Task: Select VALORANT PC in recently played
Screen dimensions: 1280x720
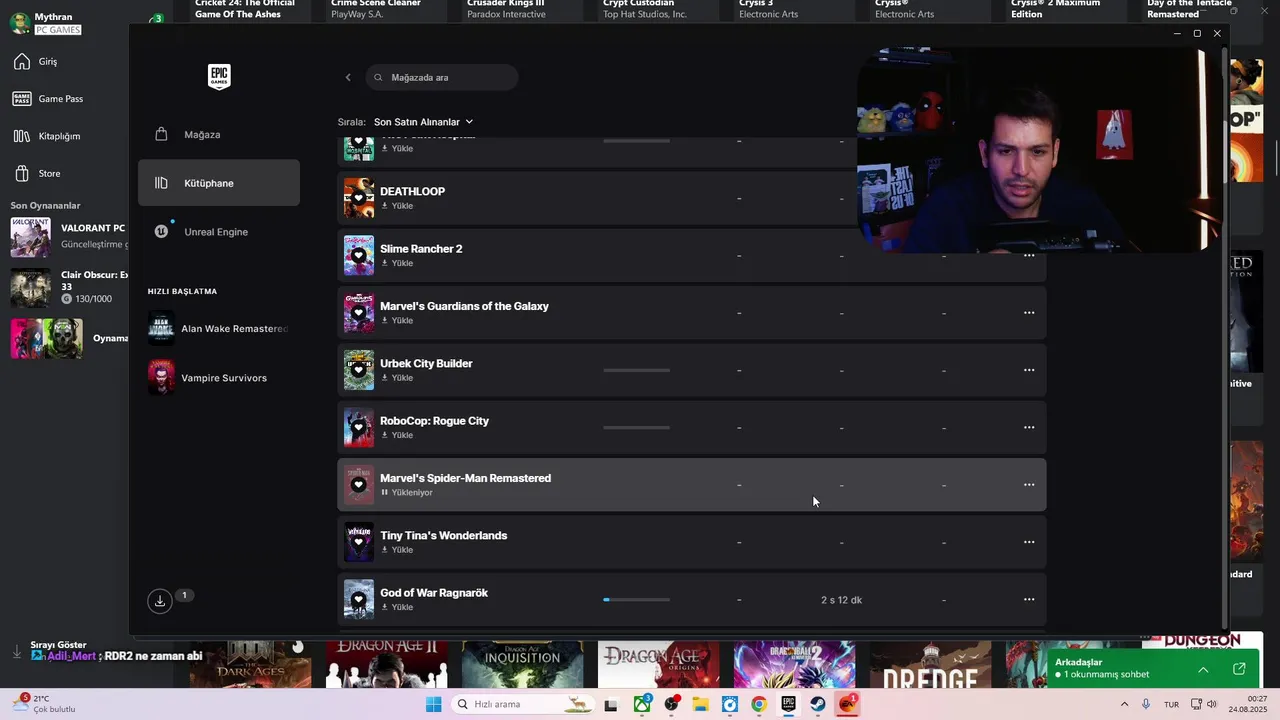Action: tap(69, 236)
